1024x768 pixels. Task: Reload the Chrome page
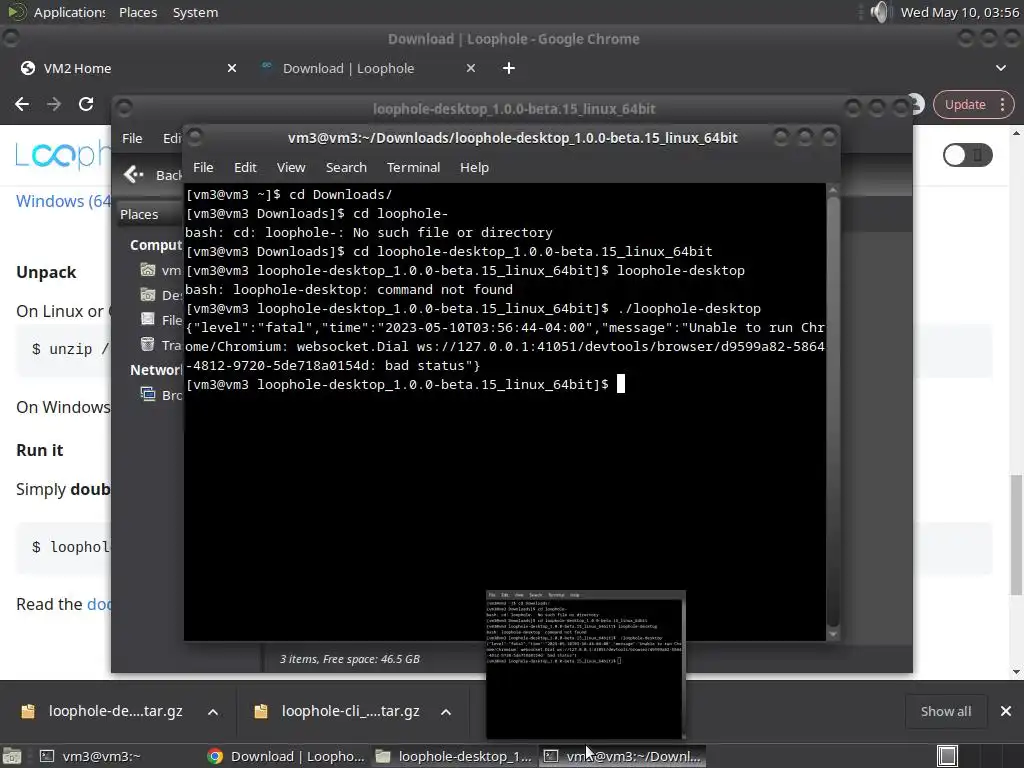click(x=86, y=104)
